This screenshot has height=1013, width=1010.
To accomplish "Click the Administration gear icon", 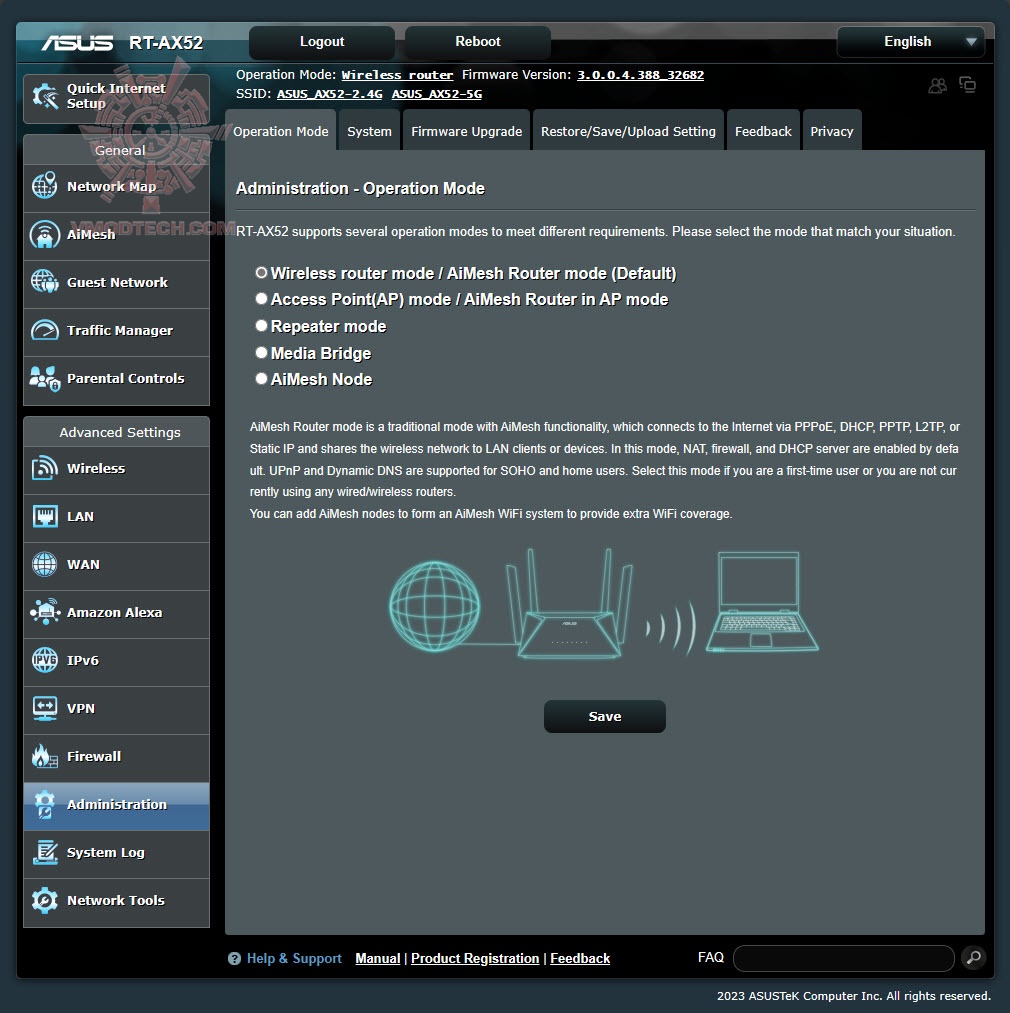I will pyautogui.click(x=45, y=804).
